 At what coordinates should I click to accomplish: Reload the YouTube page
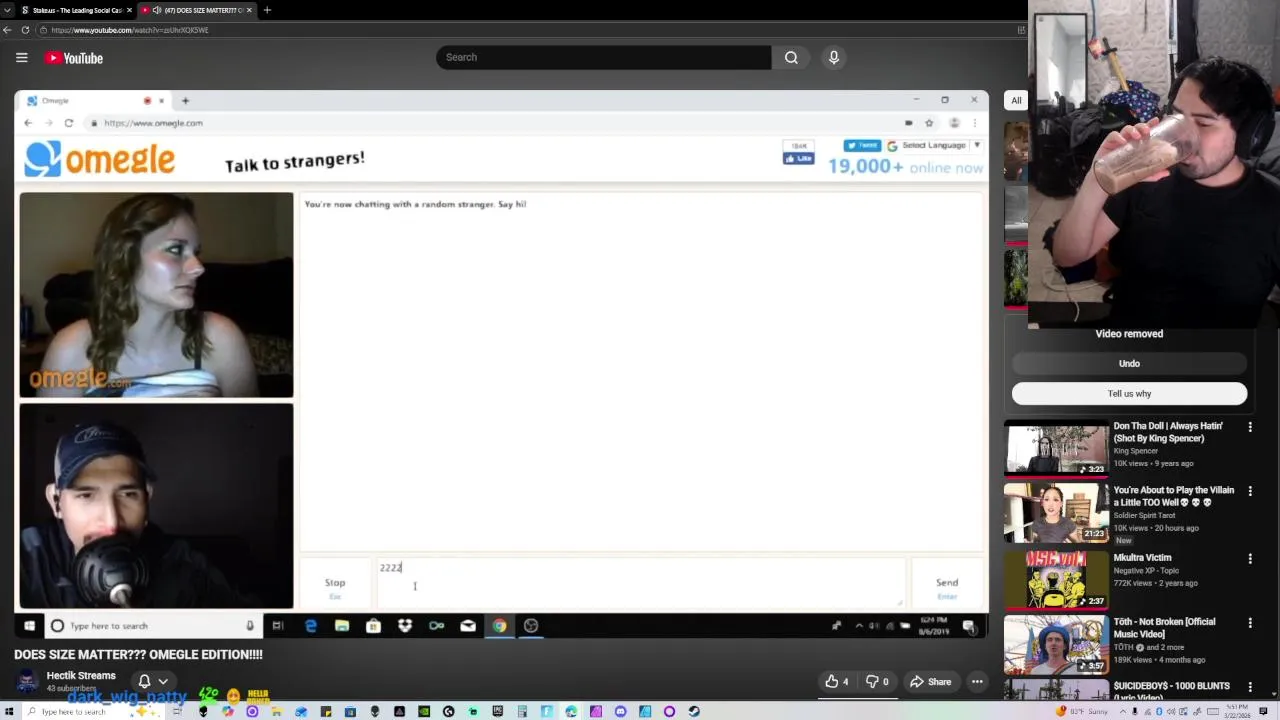[25, 30]
